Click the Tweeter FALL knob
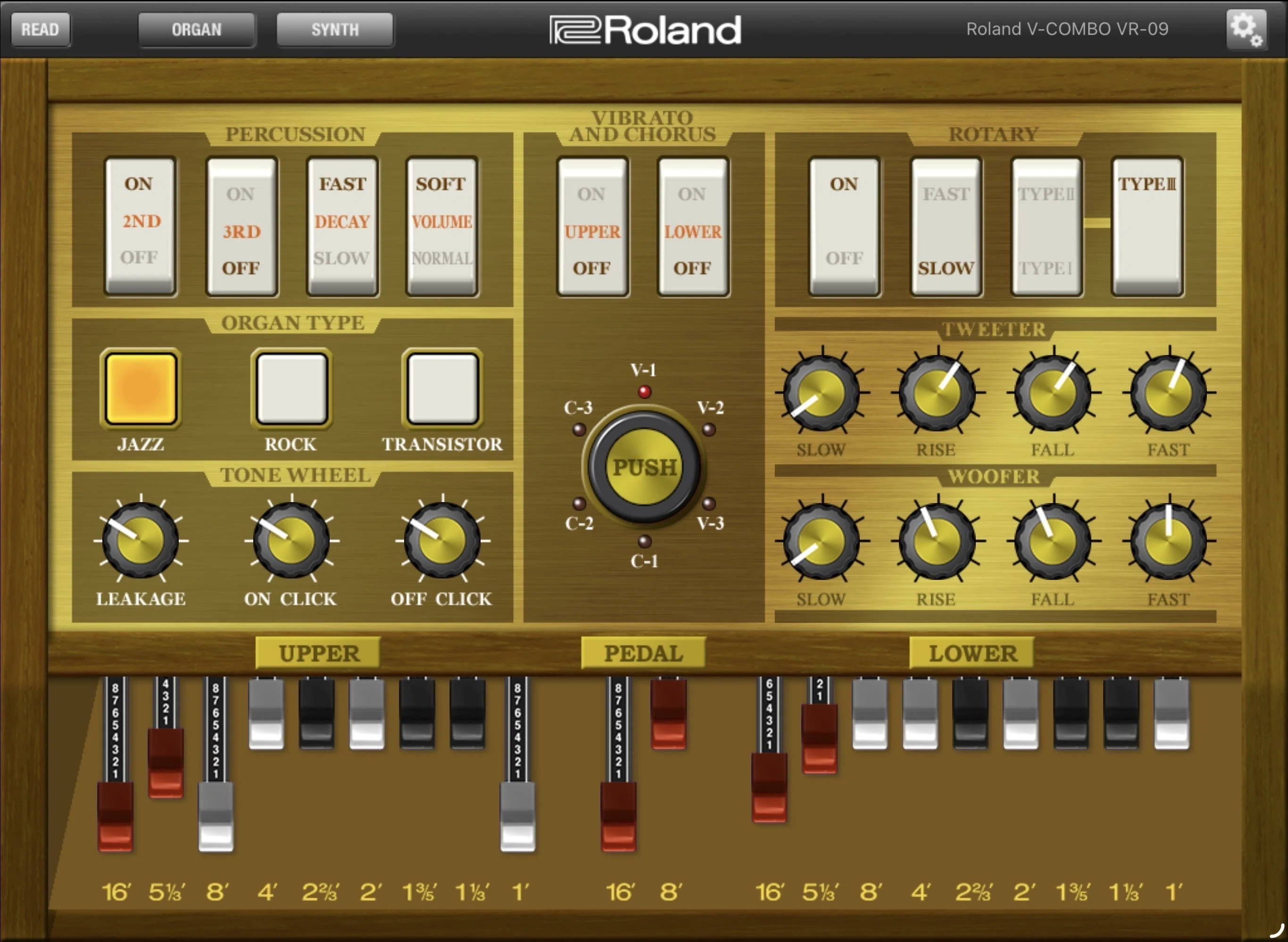 point(1053,392)
